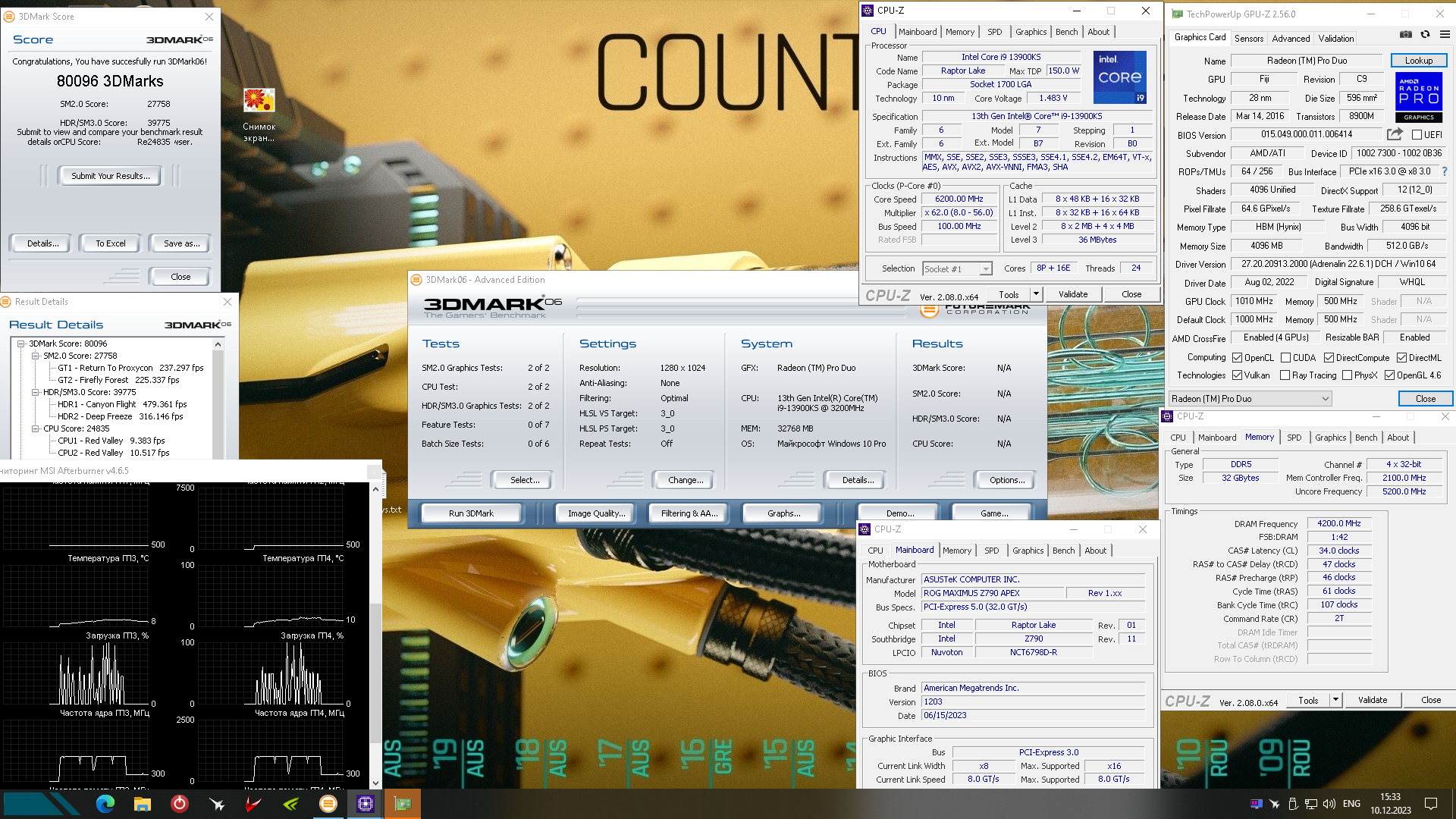Toggle the DirectML checkbox
The width and height of the screenshot is (1456, 819).
pyautogui.click(x=1401, y=358)
